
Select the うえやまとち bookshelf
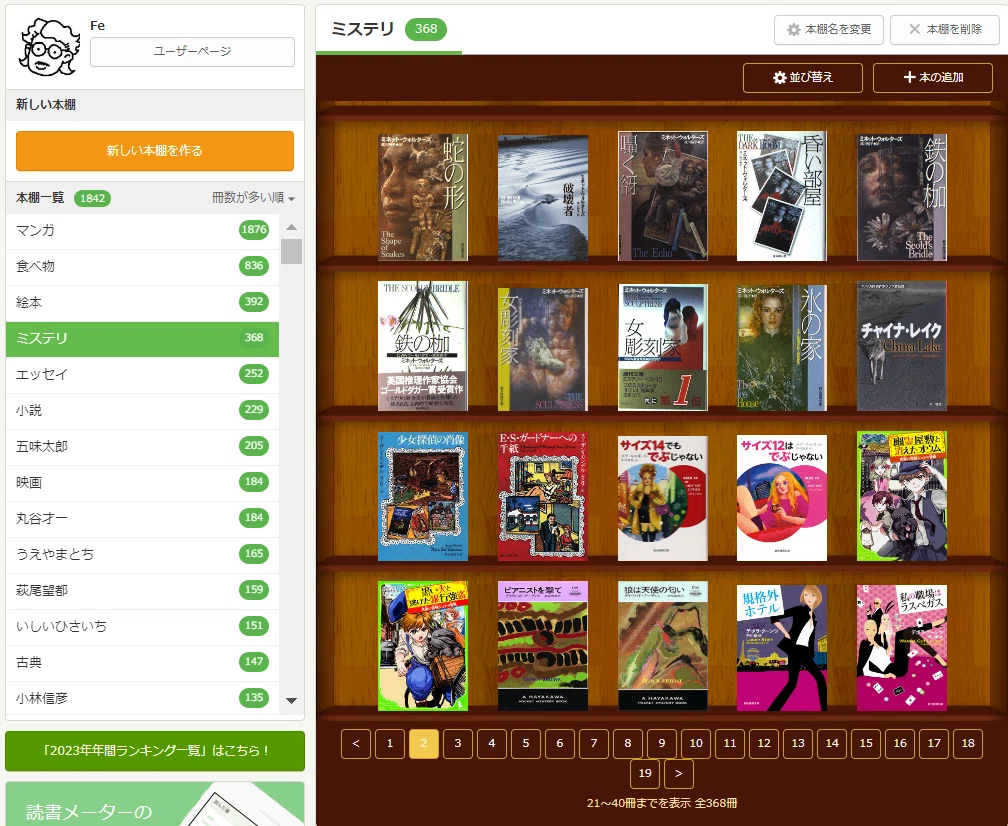143,554
